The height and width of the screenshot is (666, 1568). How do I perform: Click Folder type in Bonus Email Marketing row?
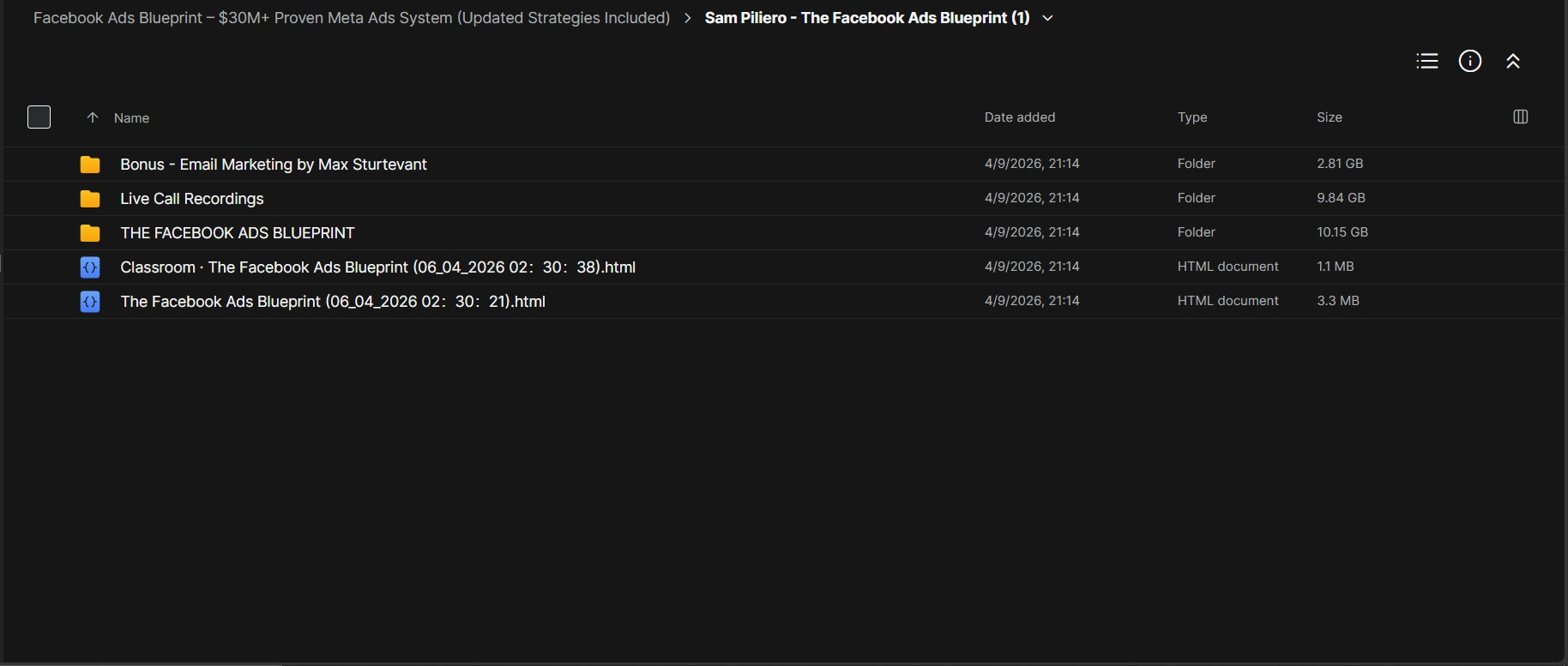click(x=1197, y=164)
